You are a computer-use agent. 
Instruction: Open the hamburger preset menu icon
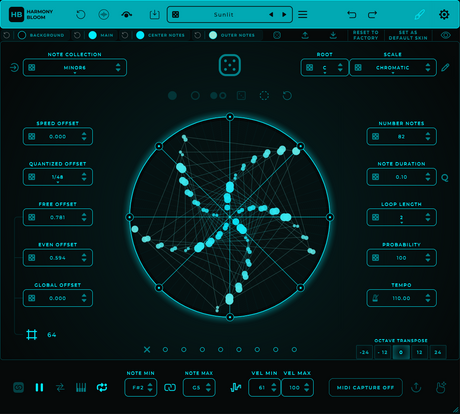303,15
